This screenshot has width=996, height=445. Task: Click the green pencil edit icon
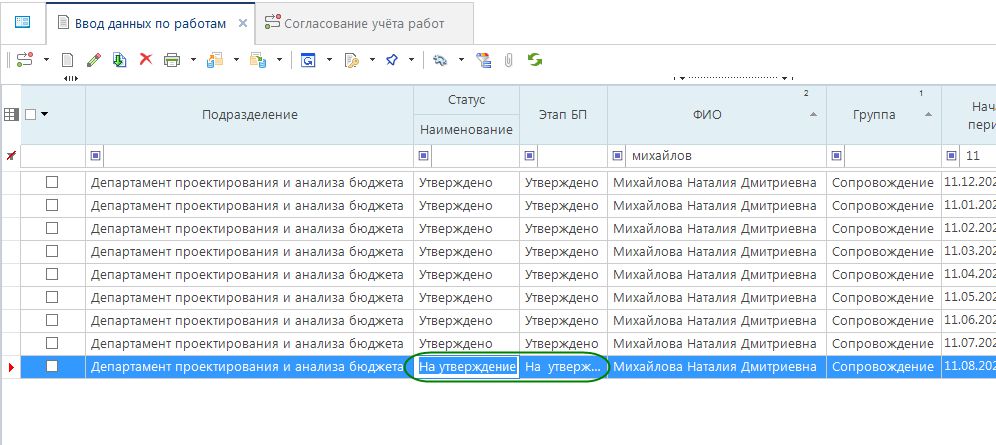(94, 60)
